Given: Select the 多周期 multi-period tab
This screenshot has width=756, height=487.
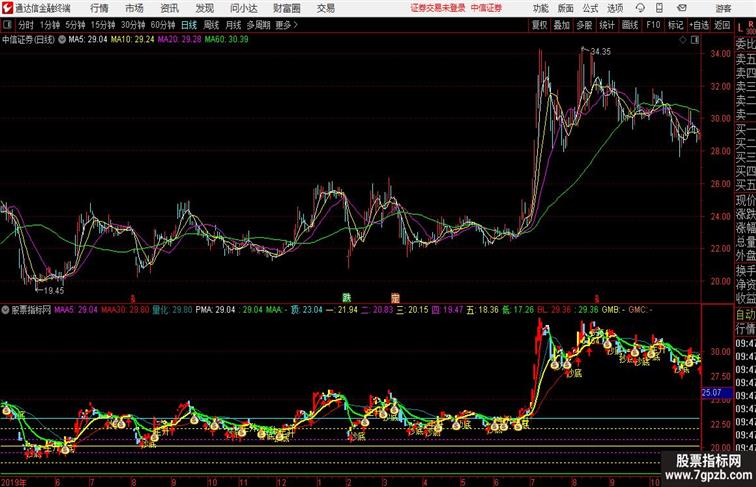Looking at the screenshot, I should (258, 25).
